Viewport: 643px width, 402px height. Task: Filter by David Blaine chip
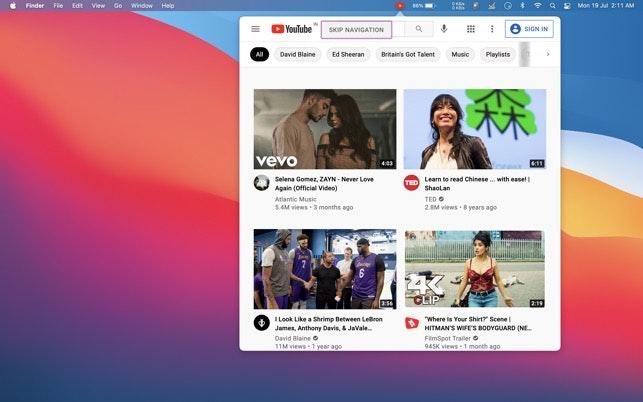pos(298,54)
